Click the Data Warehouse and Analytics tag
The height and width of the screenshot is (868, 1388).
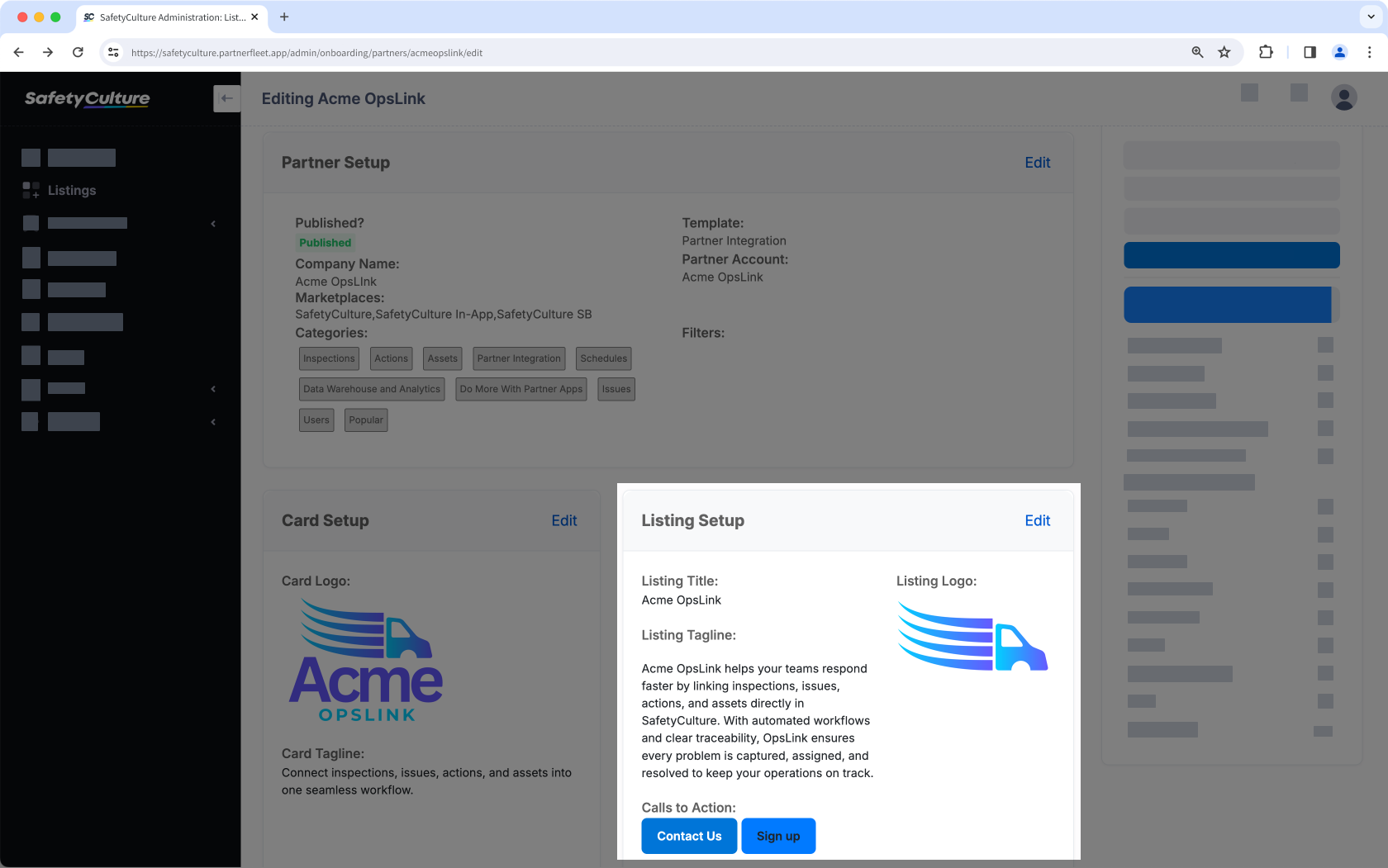(x=372, y=389)
